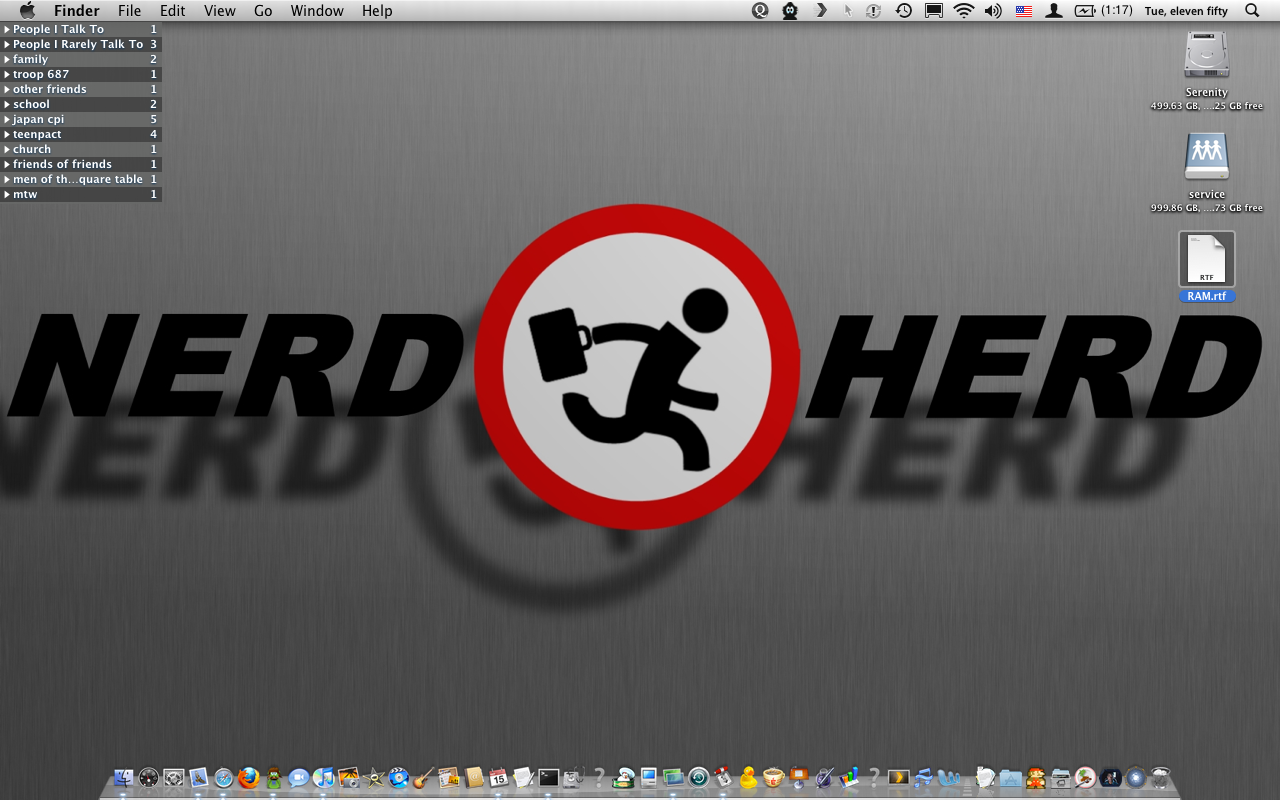Screen dimensions: 1280x800
Task: Launch iDVD disc icon in dock
Action: 398,777
